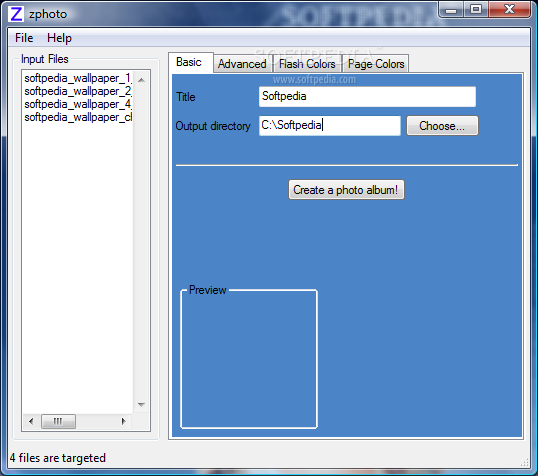Image resolution: width=538 pixels, height=476 pixels.
Task: Click the horizontal scrollbar thumb
Action: tap(58, 421)
